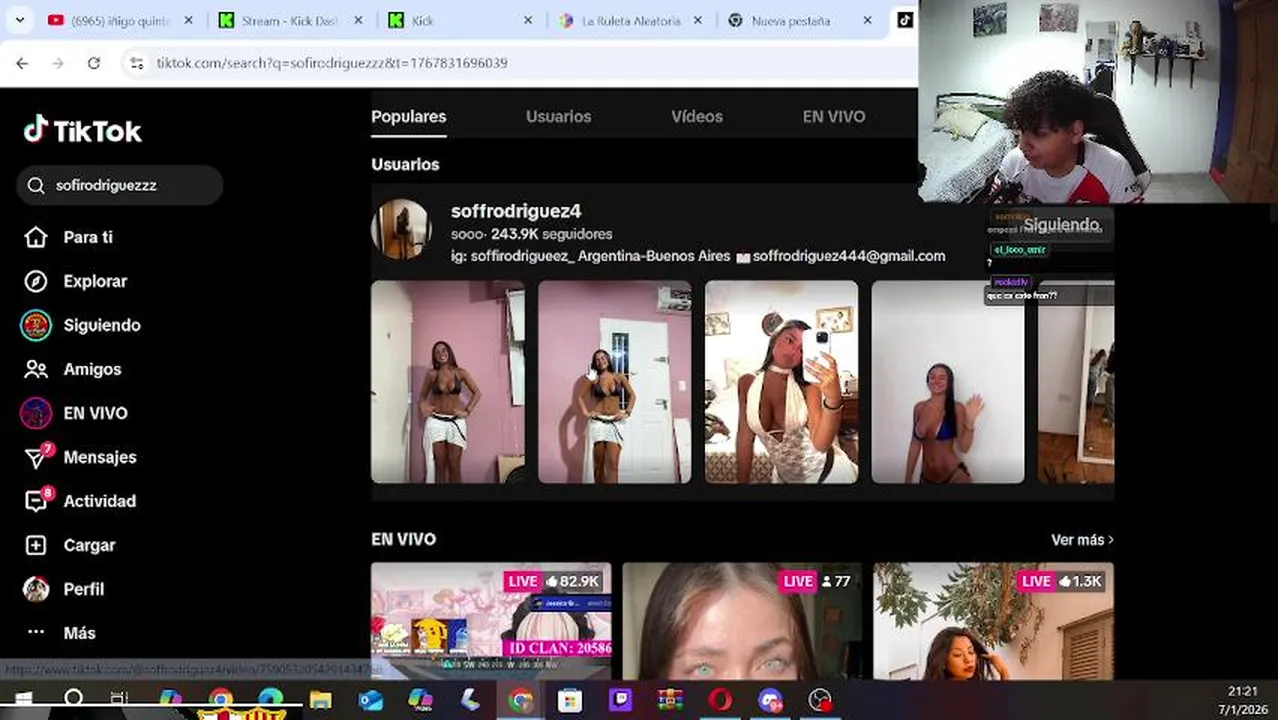1278x720 pixels.
Task: Open Windows Start button
Action: tap(22, 700)
